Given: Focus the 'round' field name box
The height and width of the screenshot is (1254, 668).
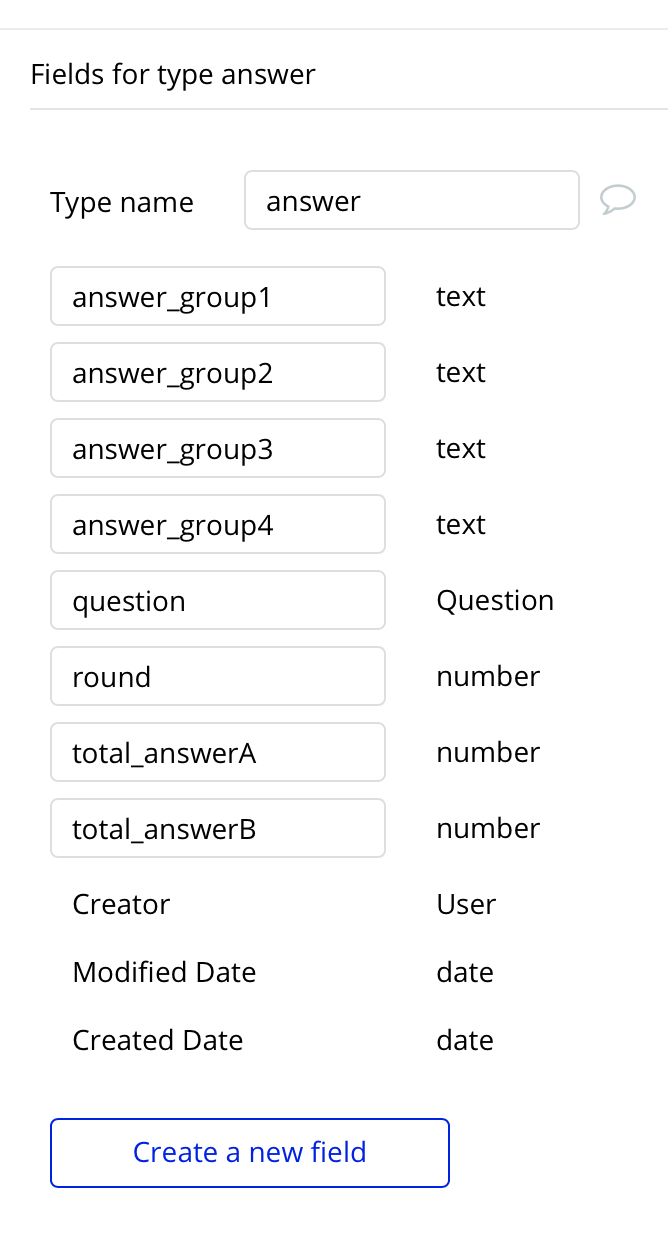Looking at the screenshot, I should point(218,677).
